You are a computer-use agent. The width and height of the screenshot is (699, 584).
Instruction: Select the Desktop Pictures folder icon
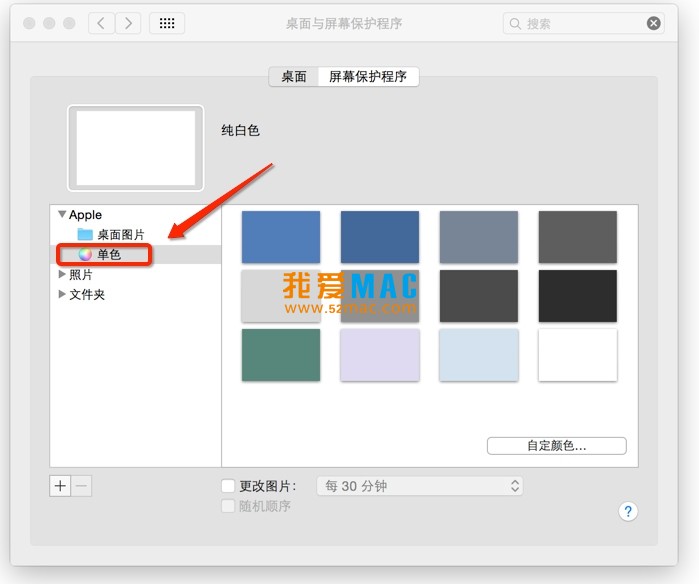click(85, 234)
